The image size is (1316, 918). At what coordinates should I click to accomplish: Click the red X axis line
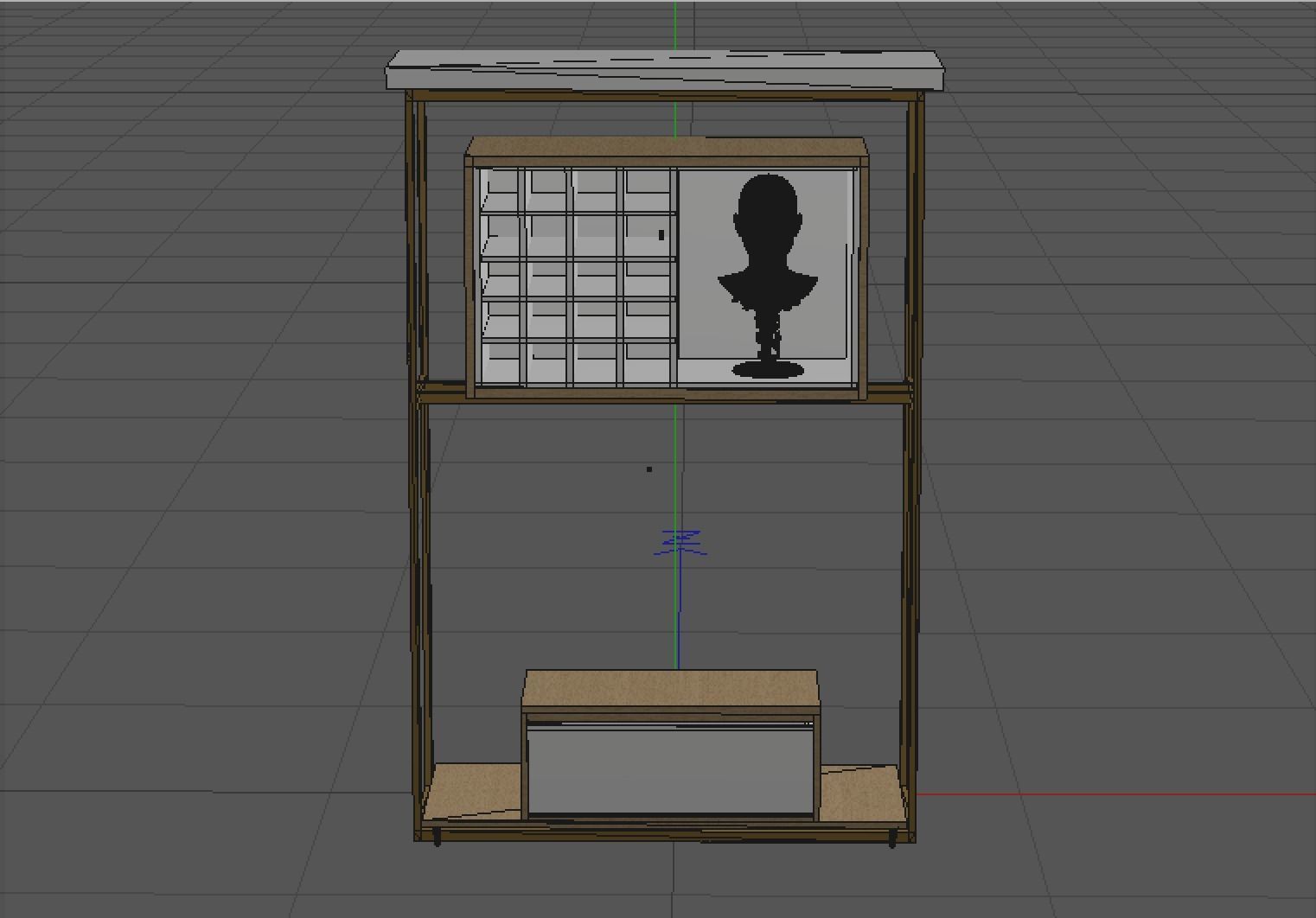(1115, 794)
